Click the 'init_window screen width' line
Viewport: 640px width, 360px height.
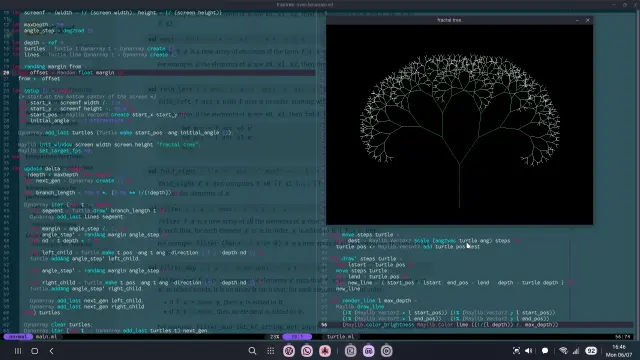[x=109, y=144]
